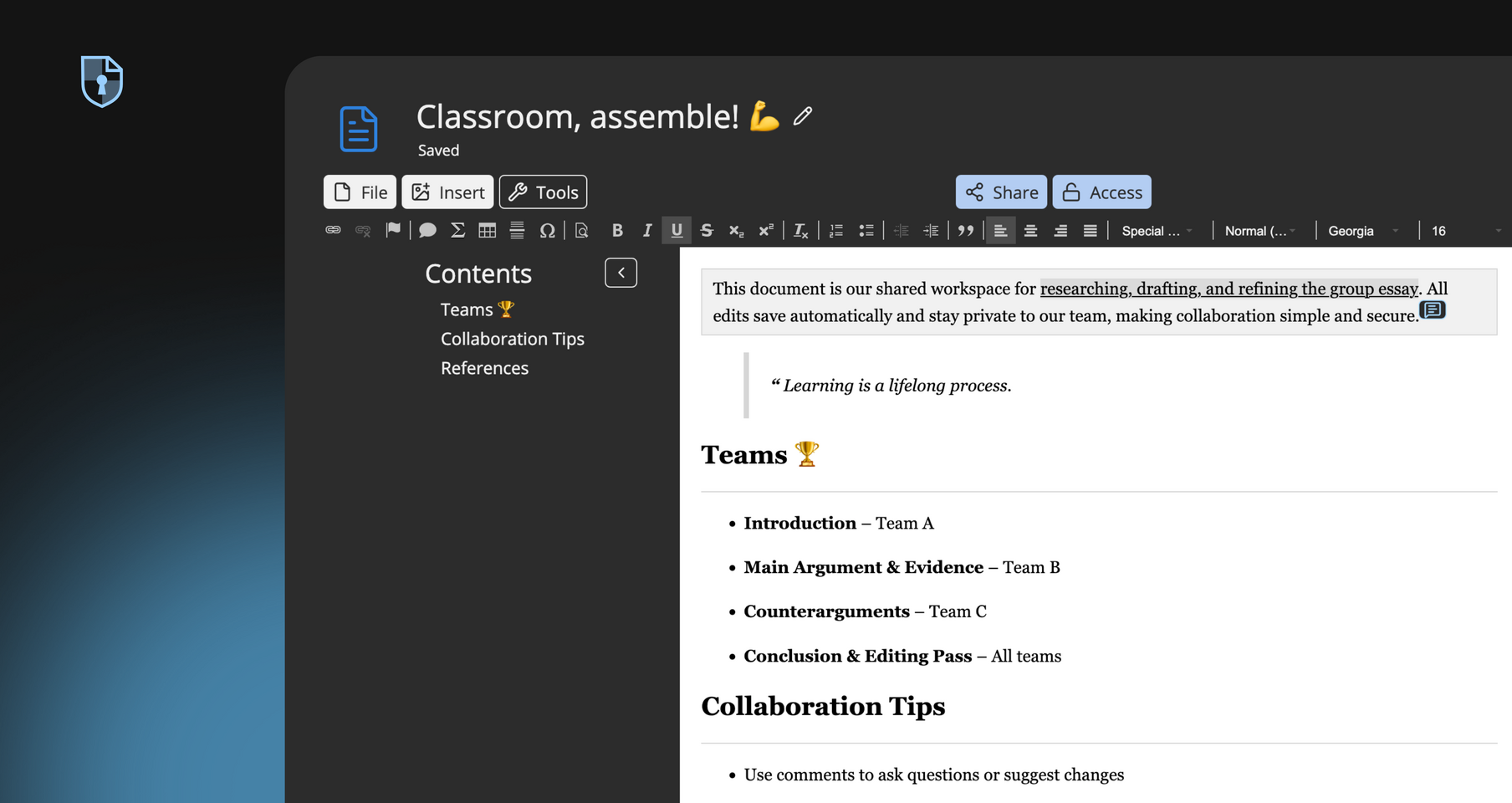Click the block quote icon
1512x803 pixels.
point(966,230)
